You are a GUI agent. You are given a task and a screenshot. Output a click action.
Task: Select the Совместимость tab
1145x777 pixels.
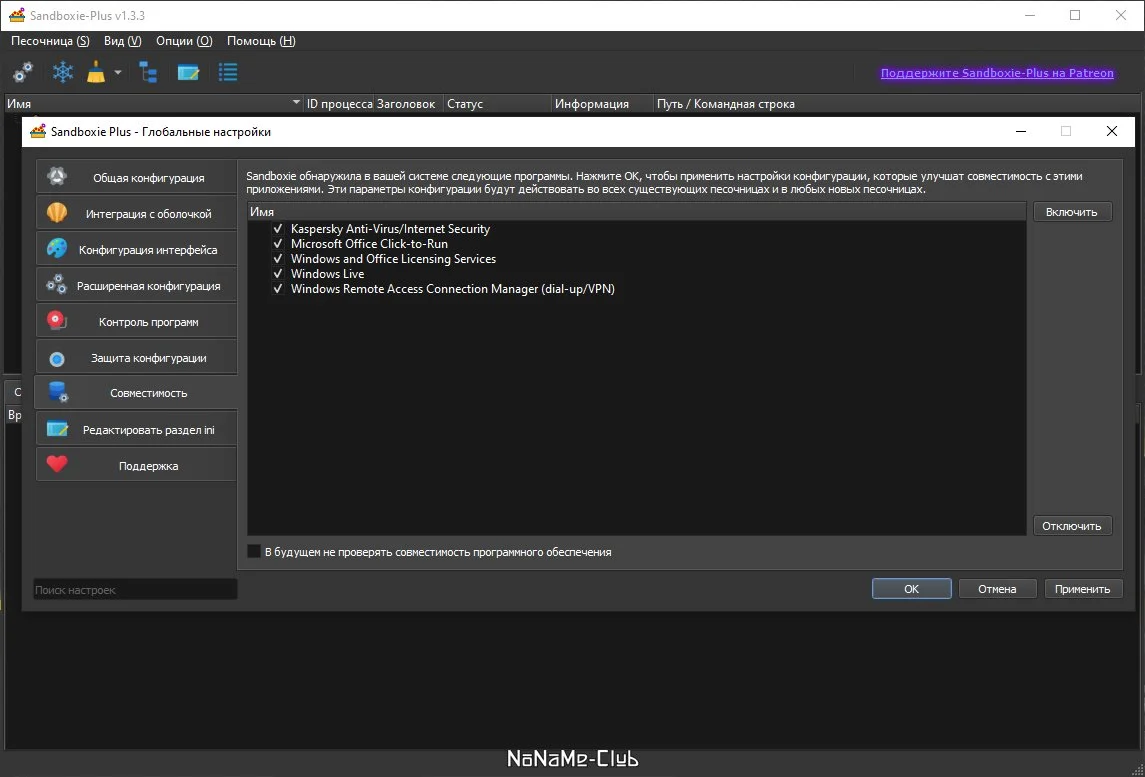[x=137, y=393]
